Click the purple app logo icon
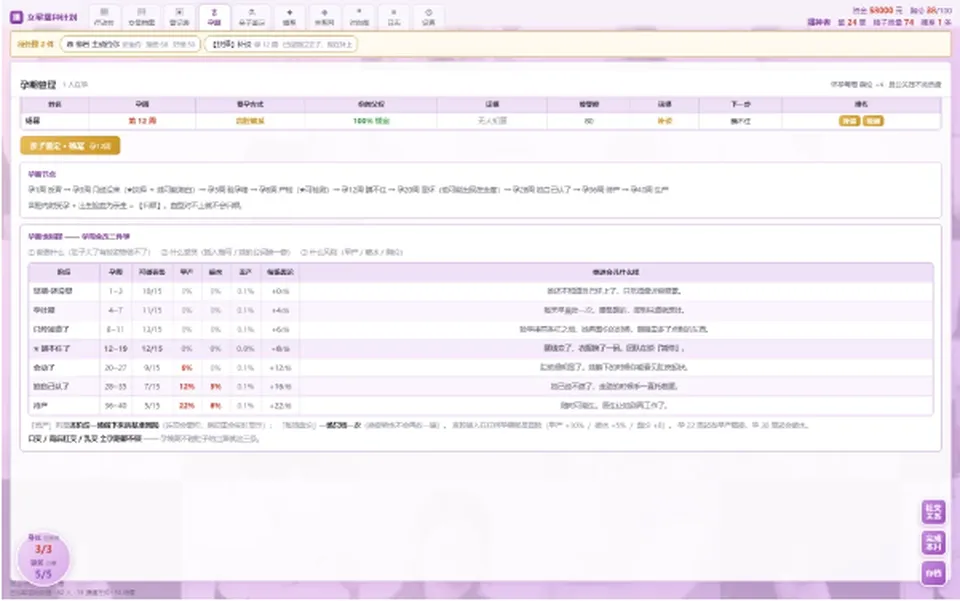Viewport: 960px width, 601px height. point(17,17)
